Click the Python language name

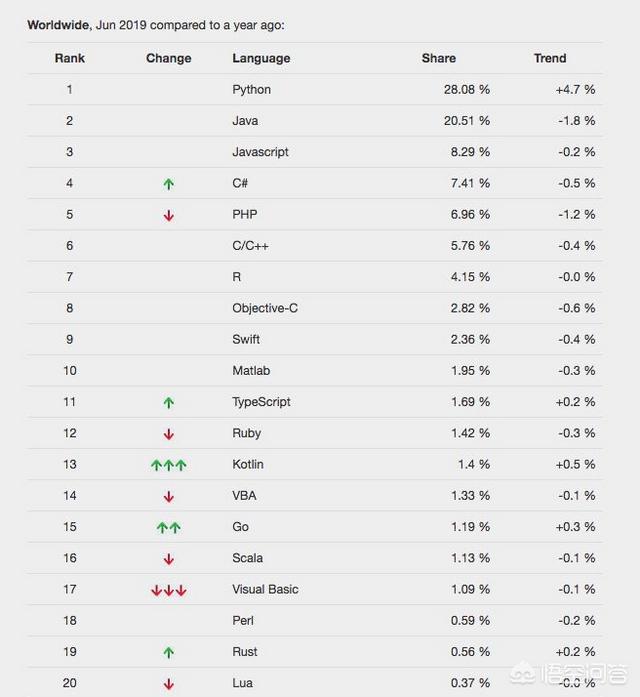point(252,90)
